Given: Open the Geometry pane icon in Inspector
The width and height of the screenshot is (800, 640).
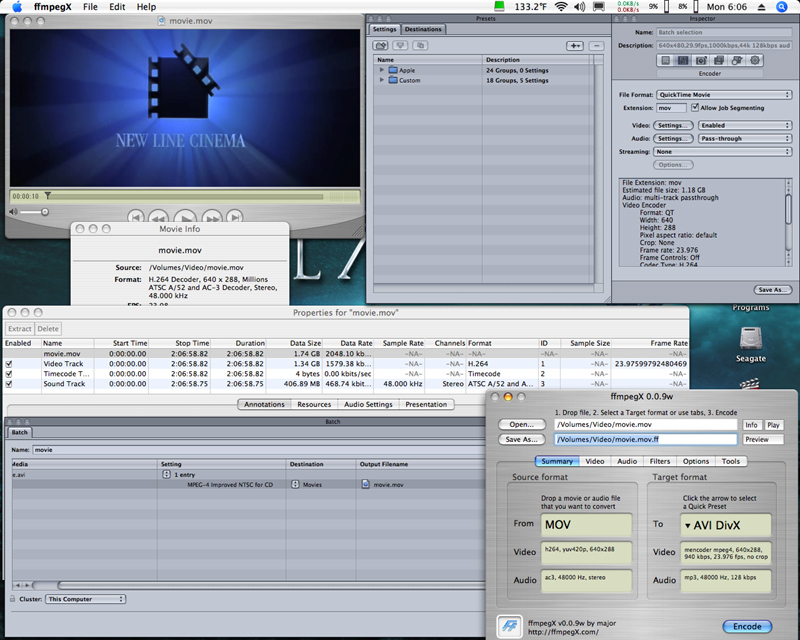Looking at the screenshot, I should tap(737, 61).
